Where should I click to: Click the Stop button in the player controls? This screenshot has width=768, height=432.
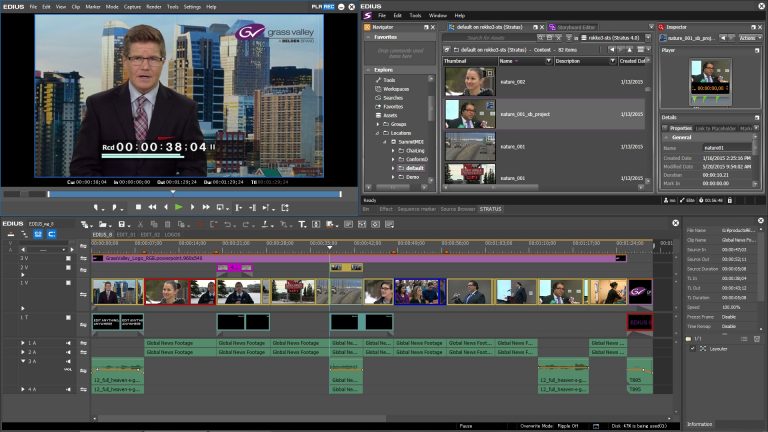pyautogui.click(x=138, y=207)
